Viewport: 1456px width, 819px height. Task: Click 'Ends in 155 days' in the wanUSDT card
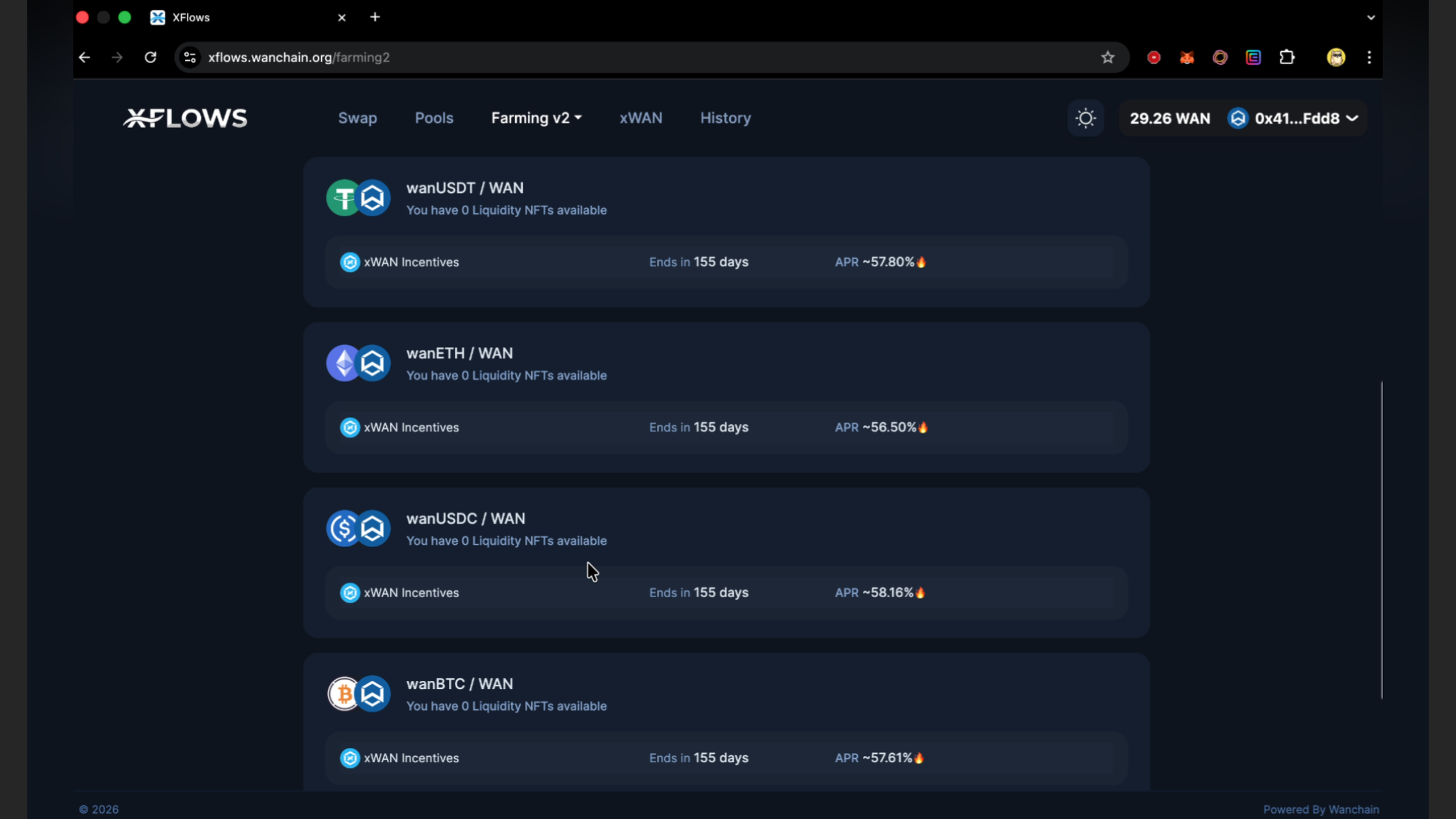pos(699,262)
